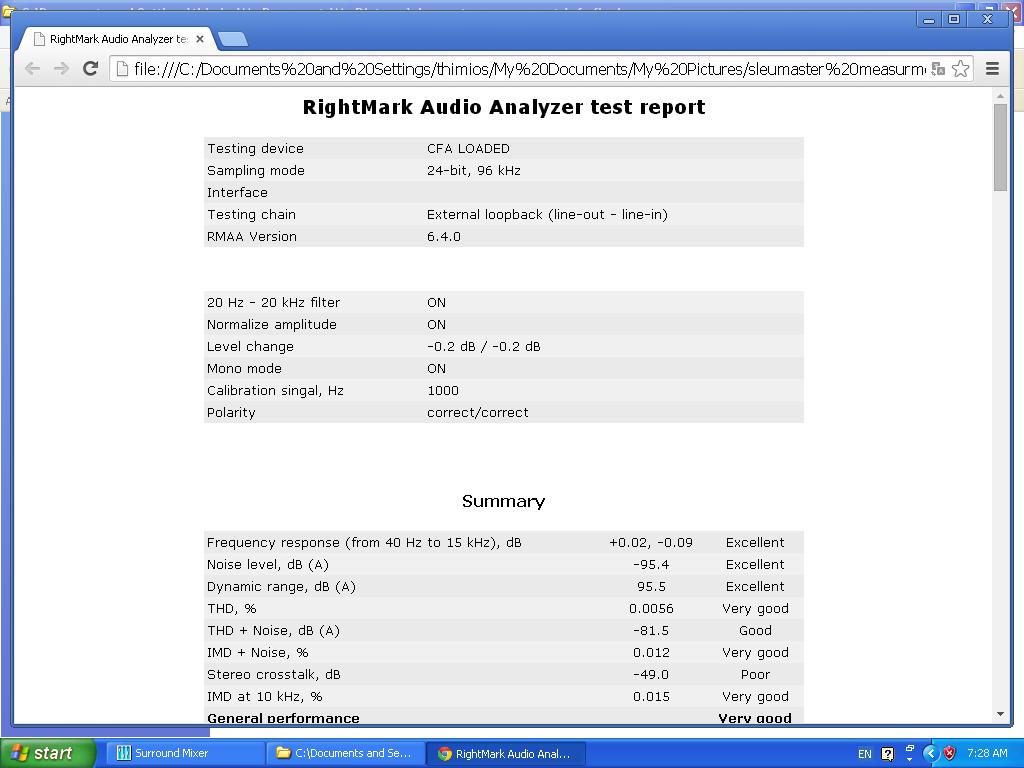Select the RightMark Audio Analyzer tab
Viewport: 1024px width, 768px height.
coord(118,39)
